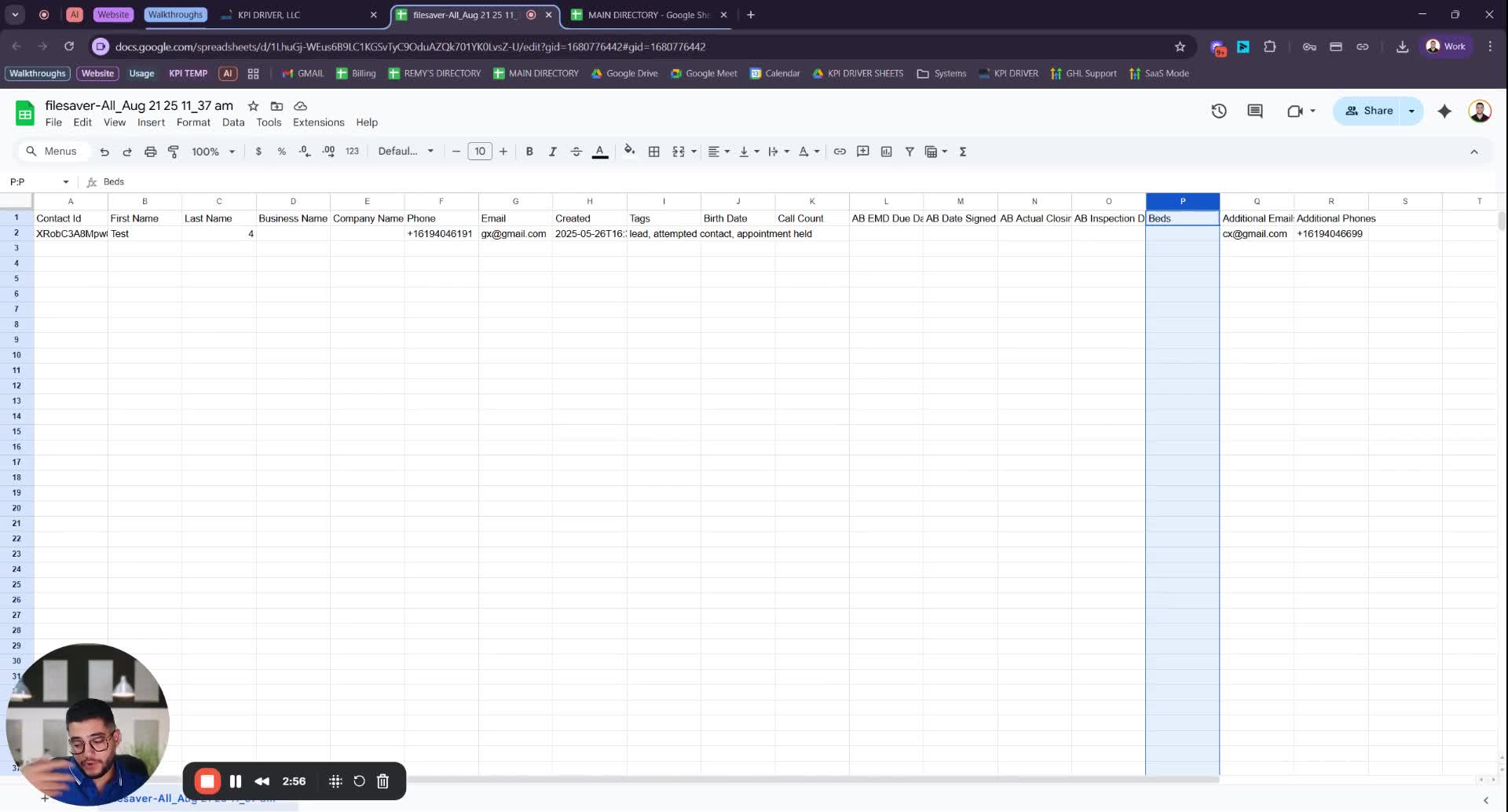Open the Extensions menu
1508x812 pixels.
(318, 123)
